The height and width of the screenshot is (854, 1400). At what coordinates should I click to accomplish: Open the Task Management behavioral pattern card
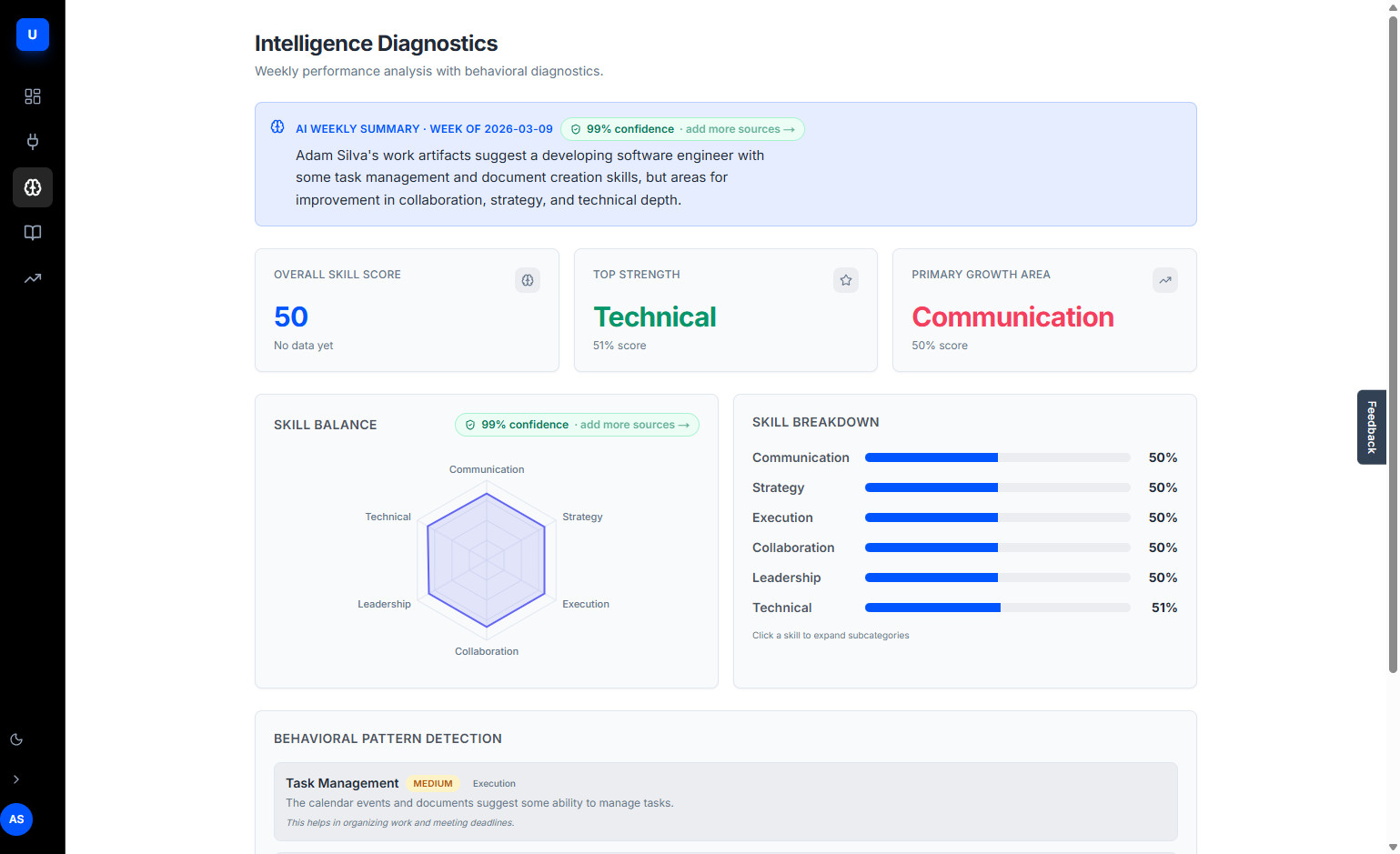tap(725, 801)
